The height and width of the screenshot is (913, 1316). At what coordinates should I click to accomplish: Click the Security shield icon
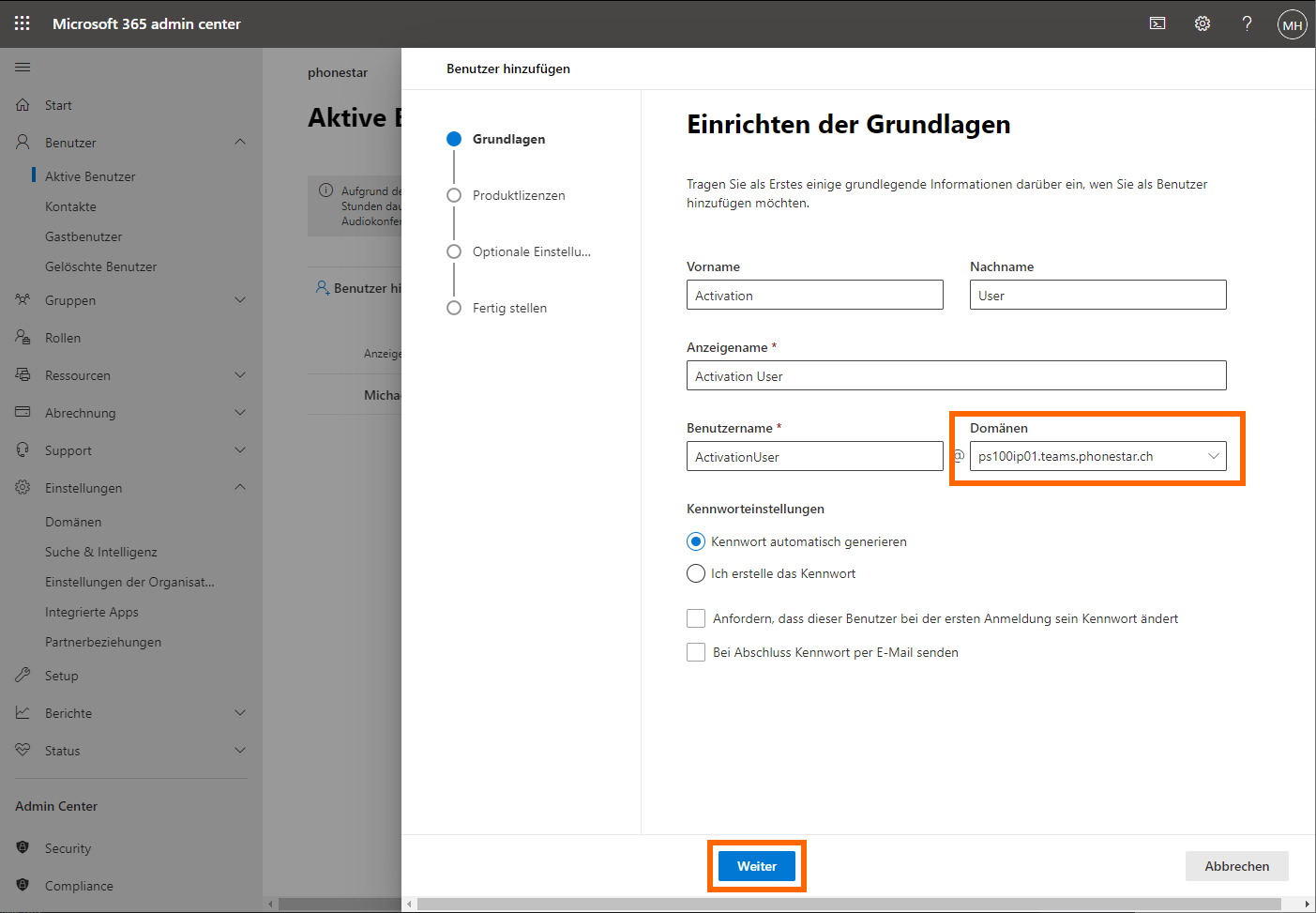point(23,847)
